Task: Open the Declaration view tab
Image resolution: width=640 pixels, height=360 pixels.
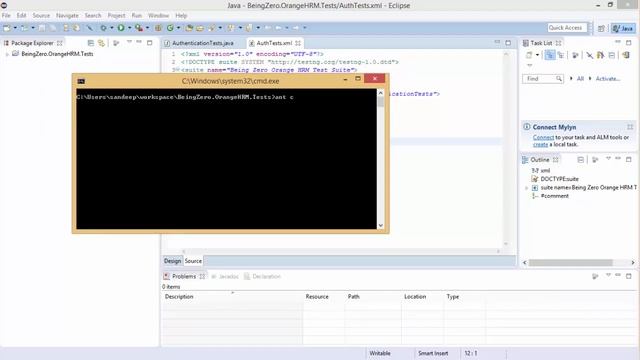Action: click(262, 276)
